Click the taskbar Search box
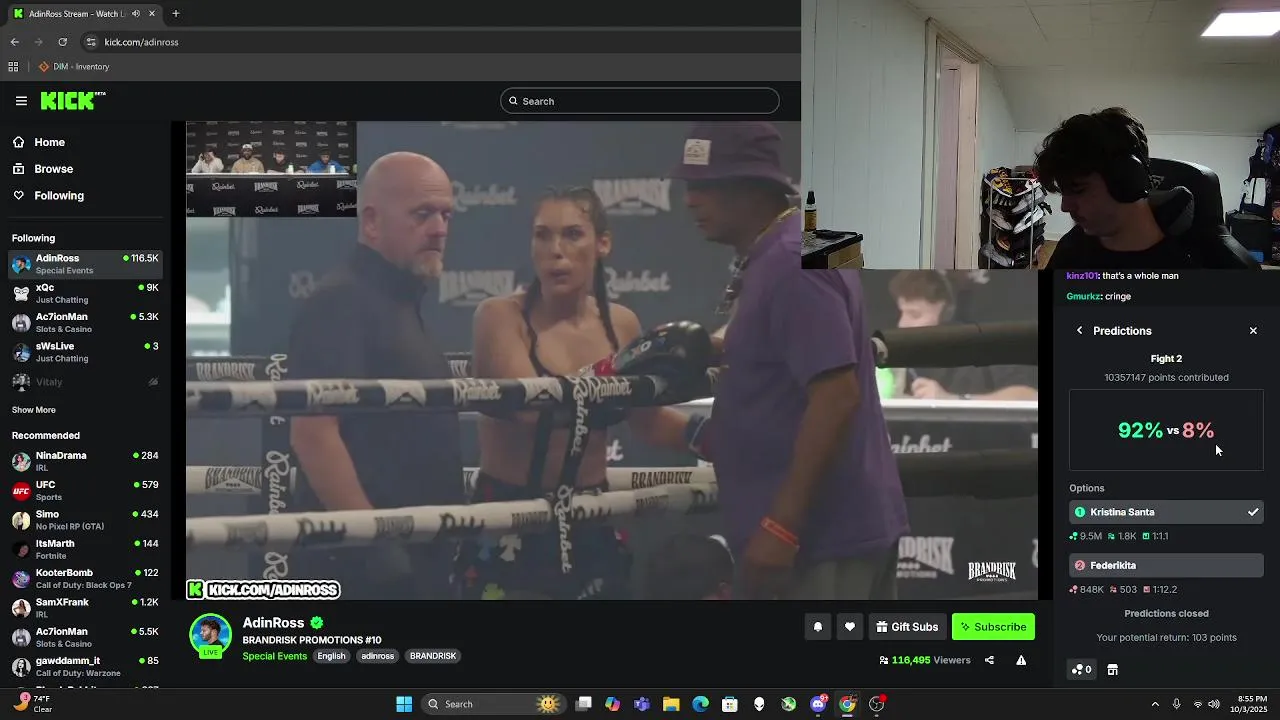Image resolution: width=1280 pixels, height=720 pixels. [x=493, y=704]
